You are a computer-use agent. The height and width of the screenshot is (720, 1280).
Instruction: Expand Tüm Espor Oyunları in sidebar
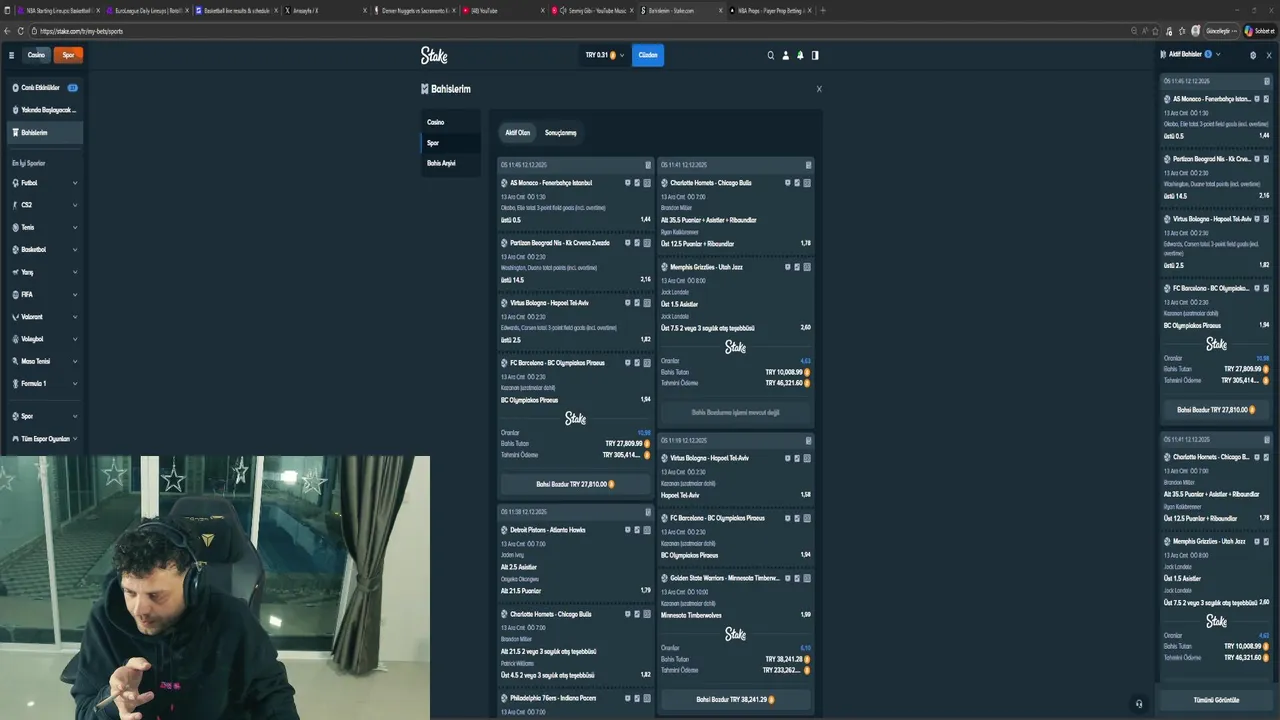[x=75, y=439]
